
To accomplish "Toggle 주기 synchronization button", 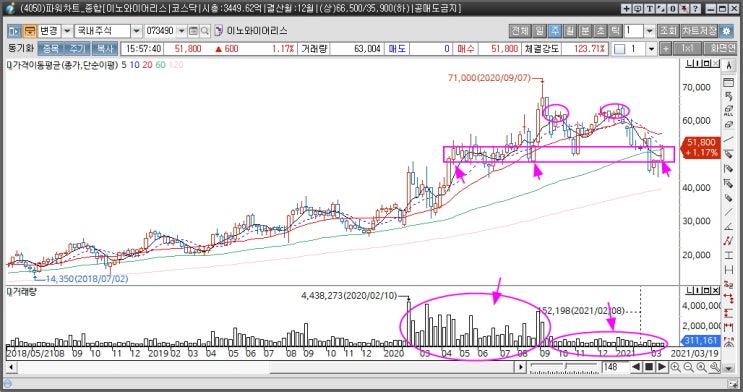I will click(x=77, y=49).
